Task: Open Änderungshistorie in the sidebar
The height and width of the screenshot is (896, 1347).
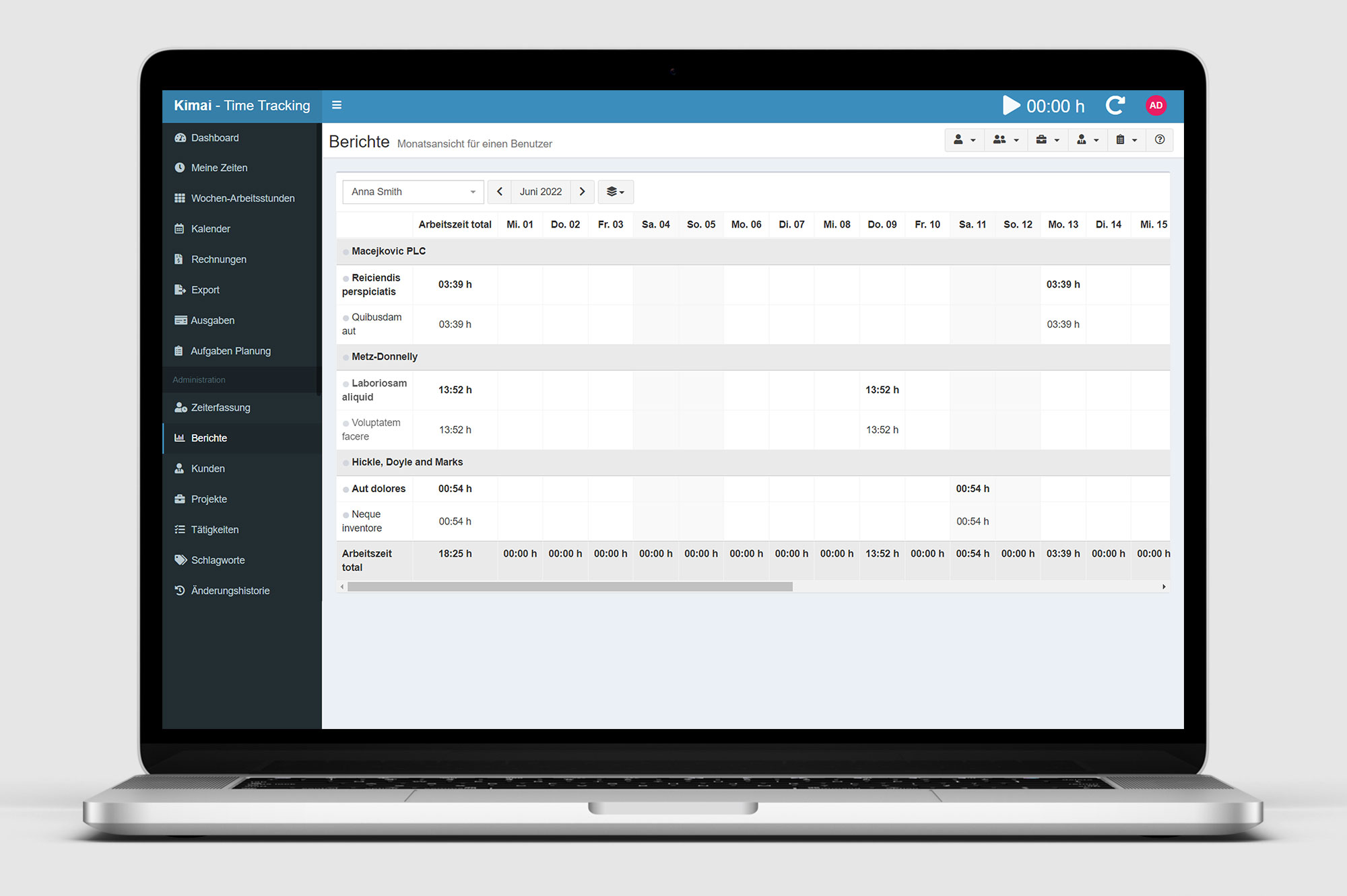Action: tap(241, 590)
